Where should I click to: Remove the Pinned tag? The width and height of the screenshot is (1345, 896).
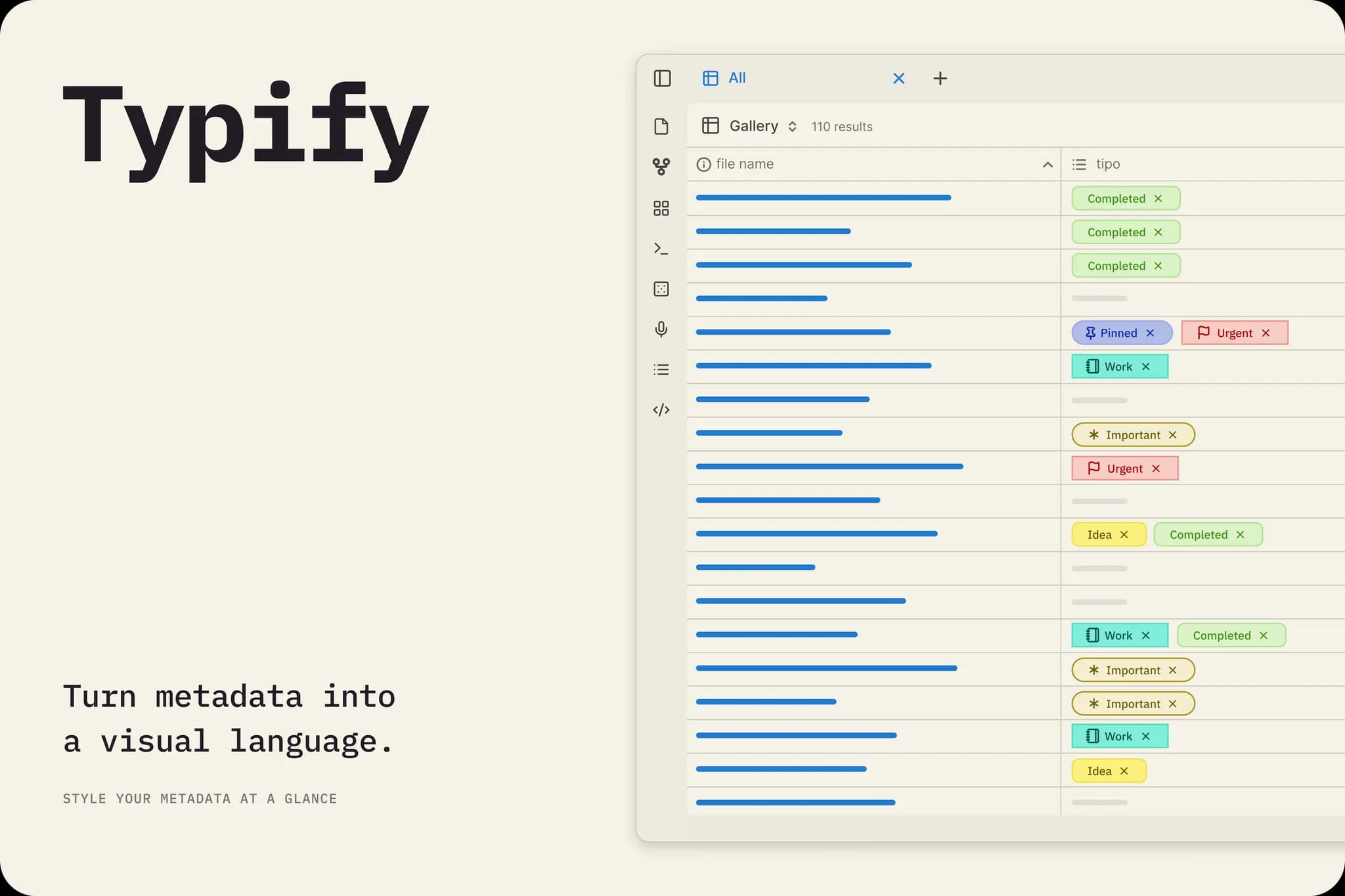[1151, 333]
